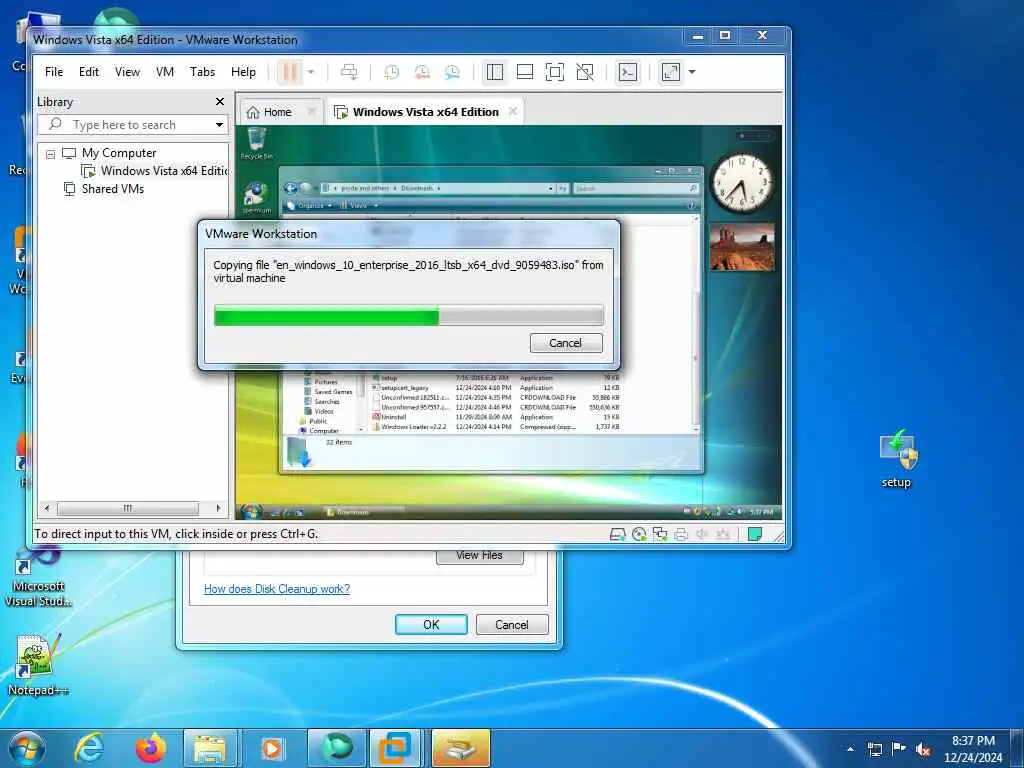Open the Library search dropdown arrow

219,125
